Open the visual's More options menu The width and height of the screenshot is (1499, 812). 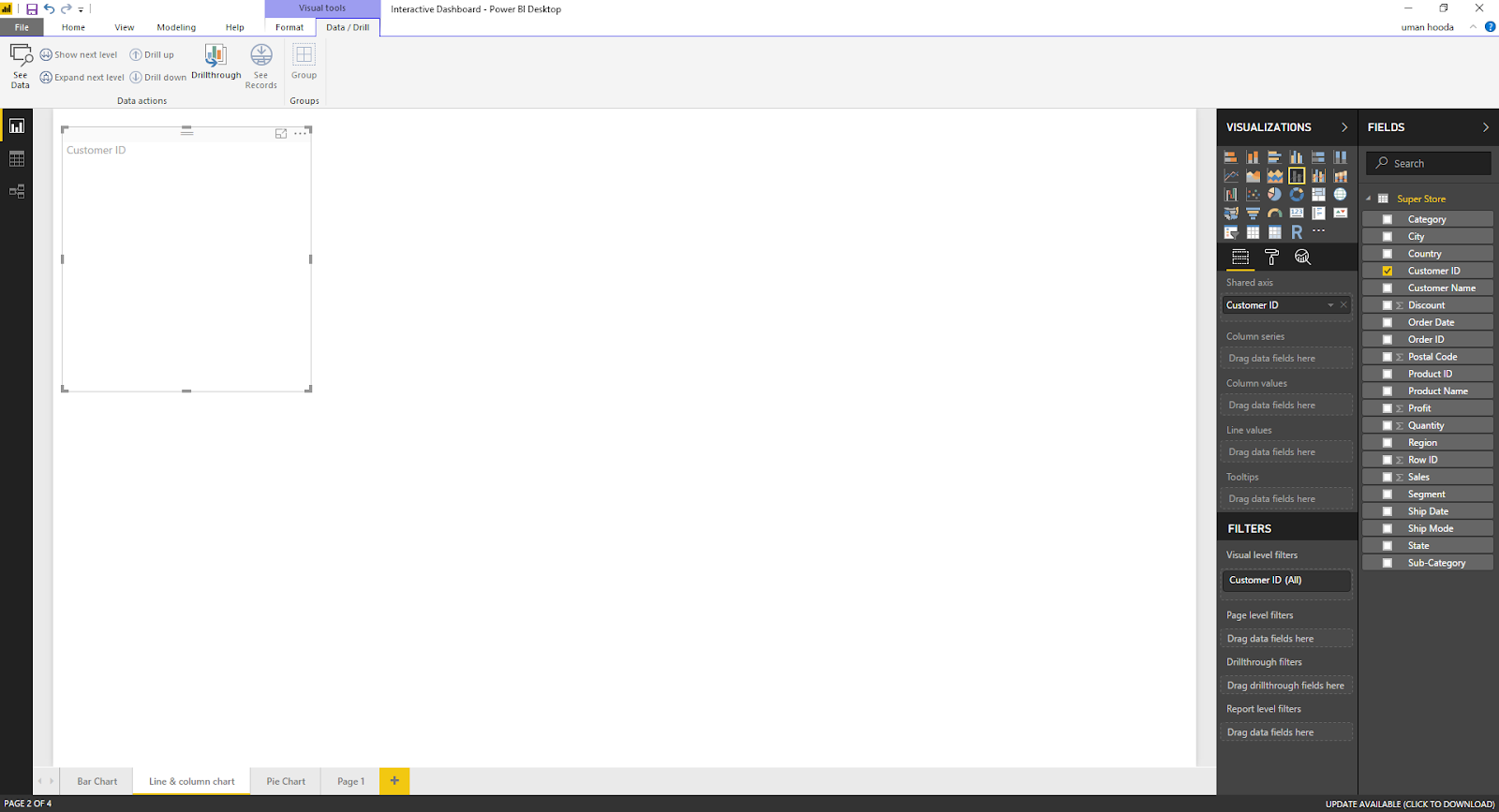point(300,134)
